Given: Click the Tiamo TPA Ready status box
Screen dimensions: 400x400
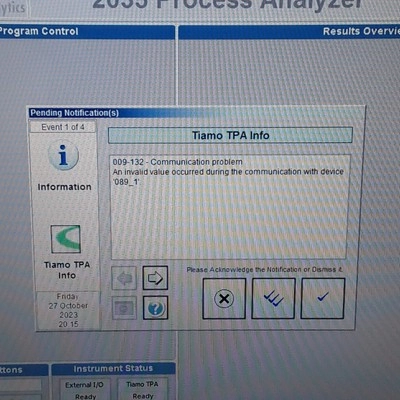Looking at the screenshot, I should (x=142, y=389).
